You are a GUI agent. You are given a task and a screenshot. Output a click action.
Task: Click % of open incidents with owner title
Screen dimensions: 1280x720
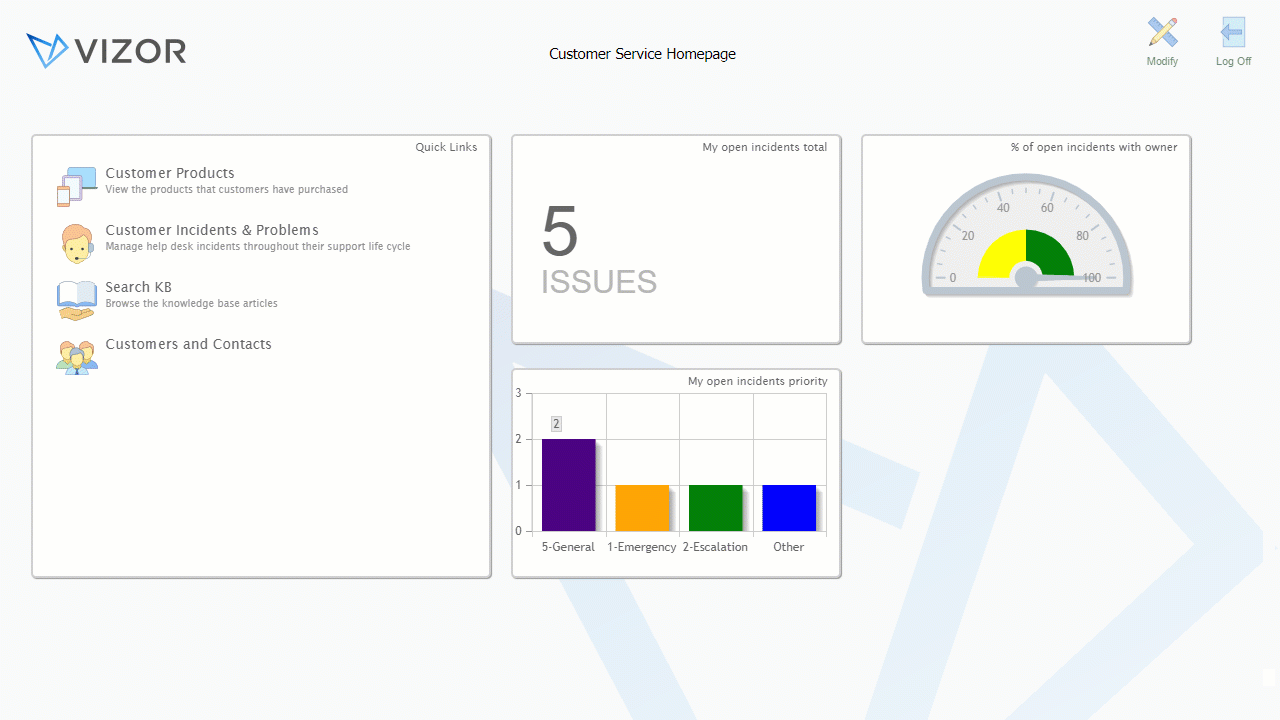(1094, 147)
